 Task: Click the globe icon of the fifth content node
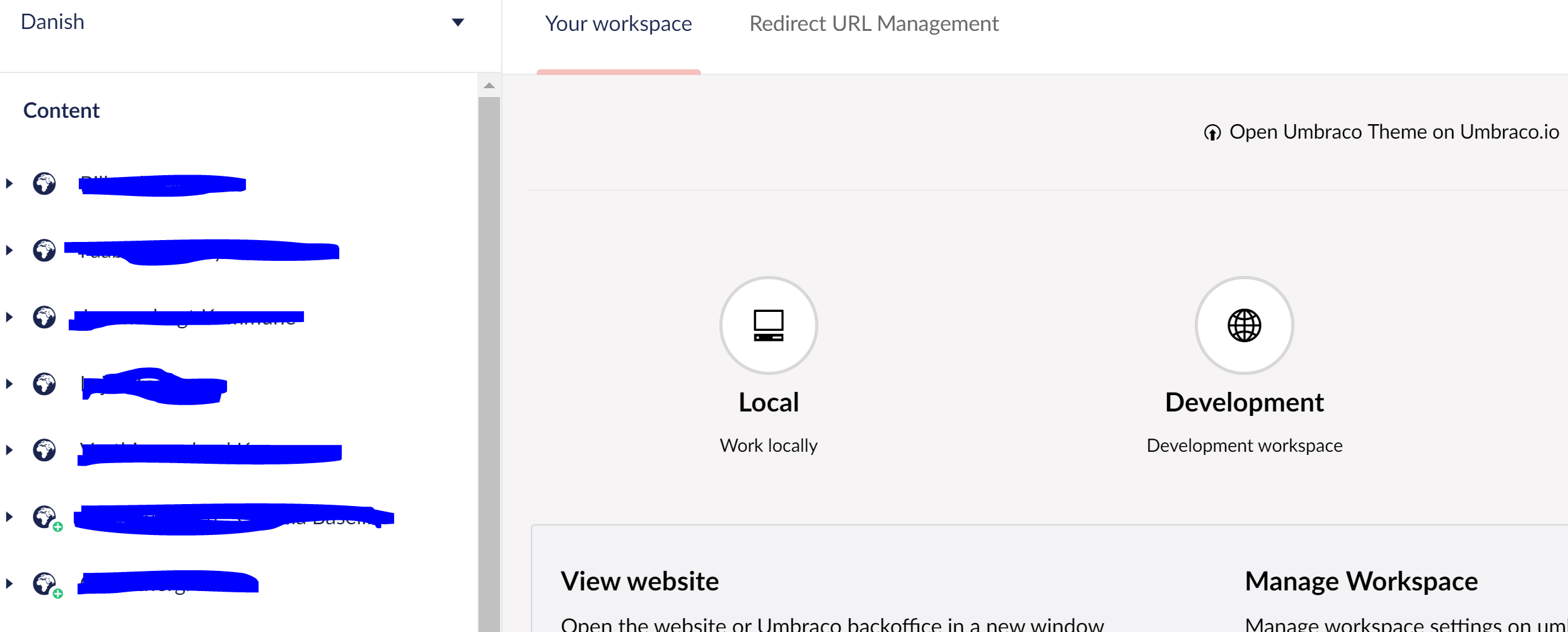click(44, 450)
